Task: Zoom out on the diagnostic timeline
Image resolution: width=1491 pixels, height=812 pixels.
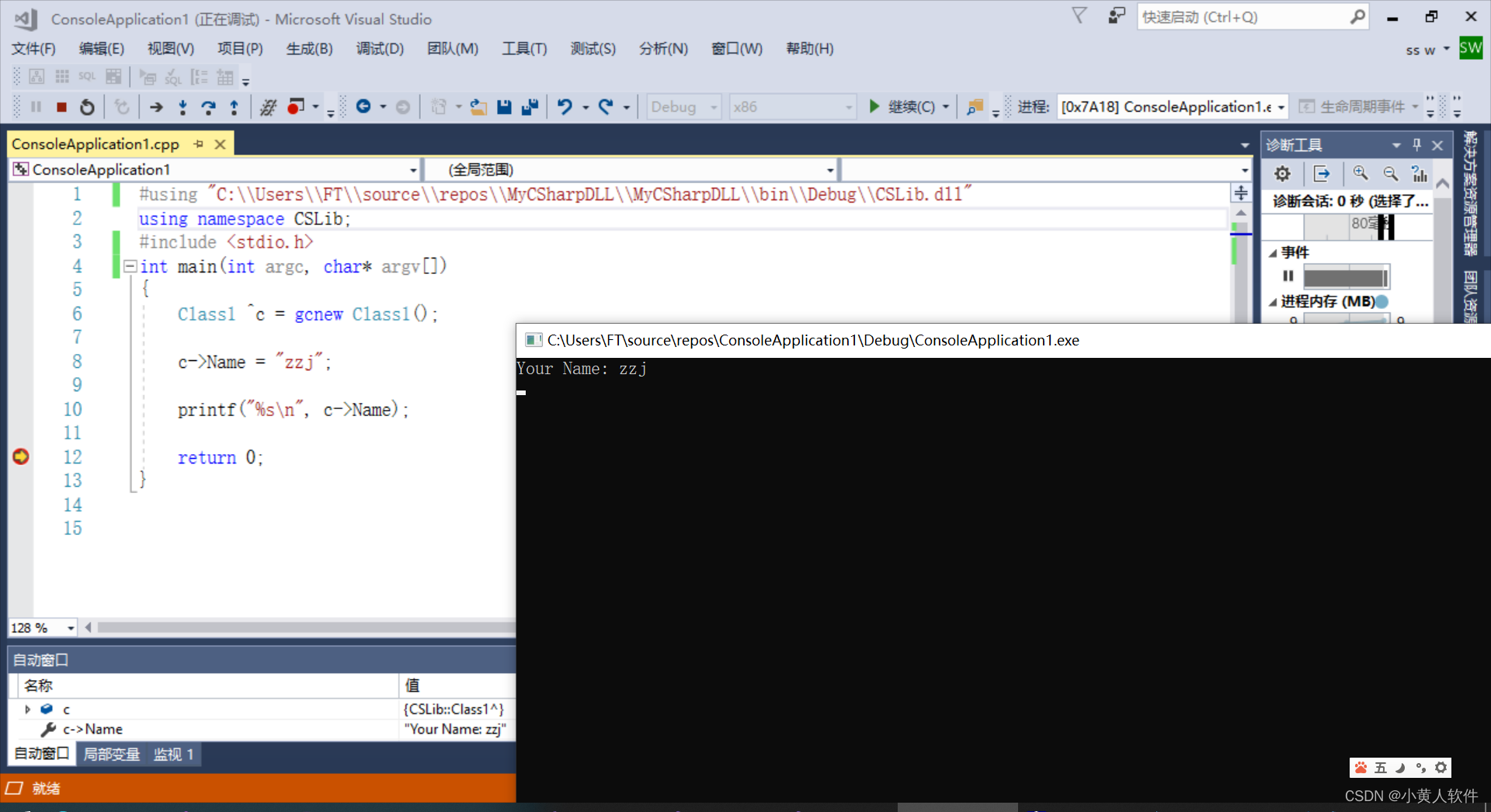Action: click(1390, 173)
